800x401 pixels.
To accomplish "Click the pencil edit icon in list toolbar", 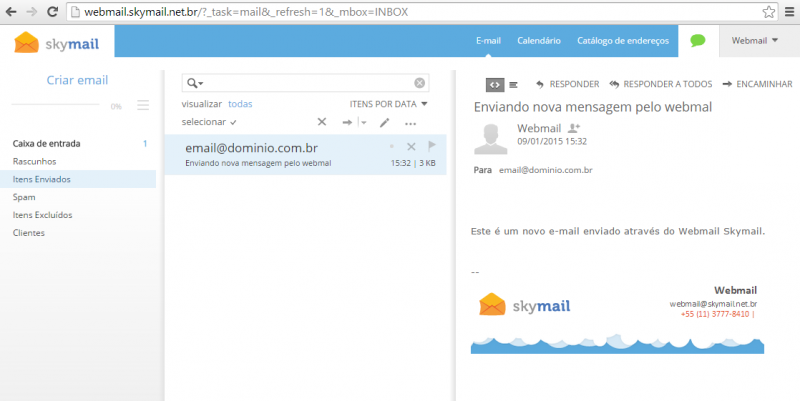I will 384,122.
